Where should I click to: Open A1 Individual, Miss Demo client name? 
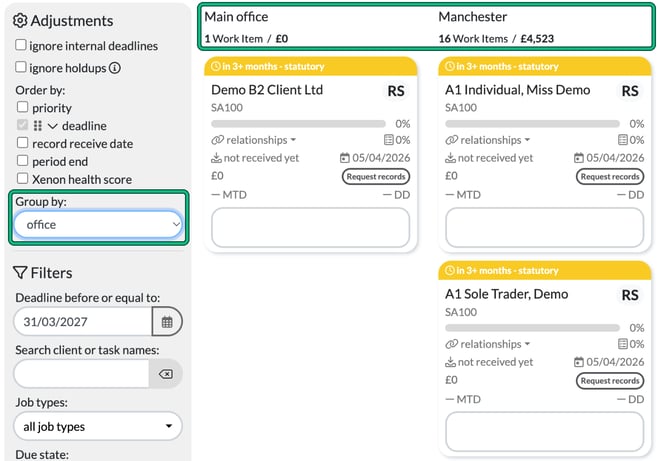[x=517, y=90]
